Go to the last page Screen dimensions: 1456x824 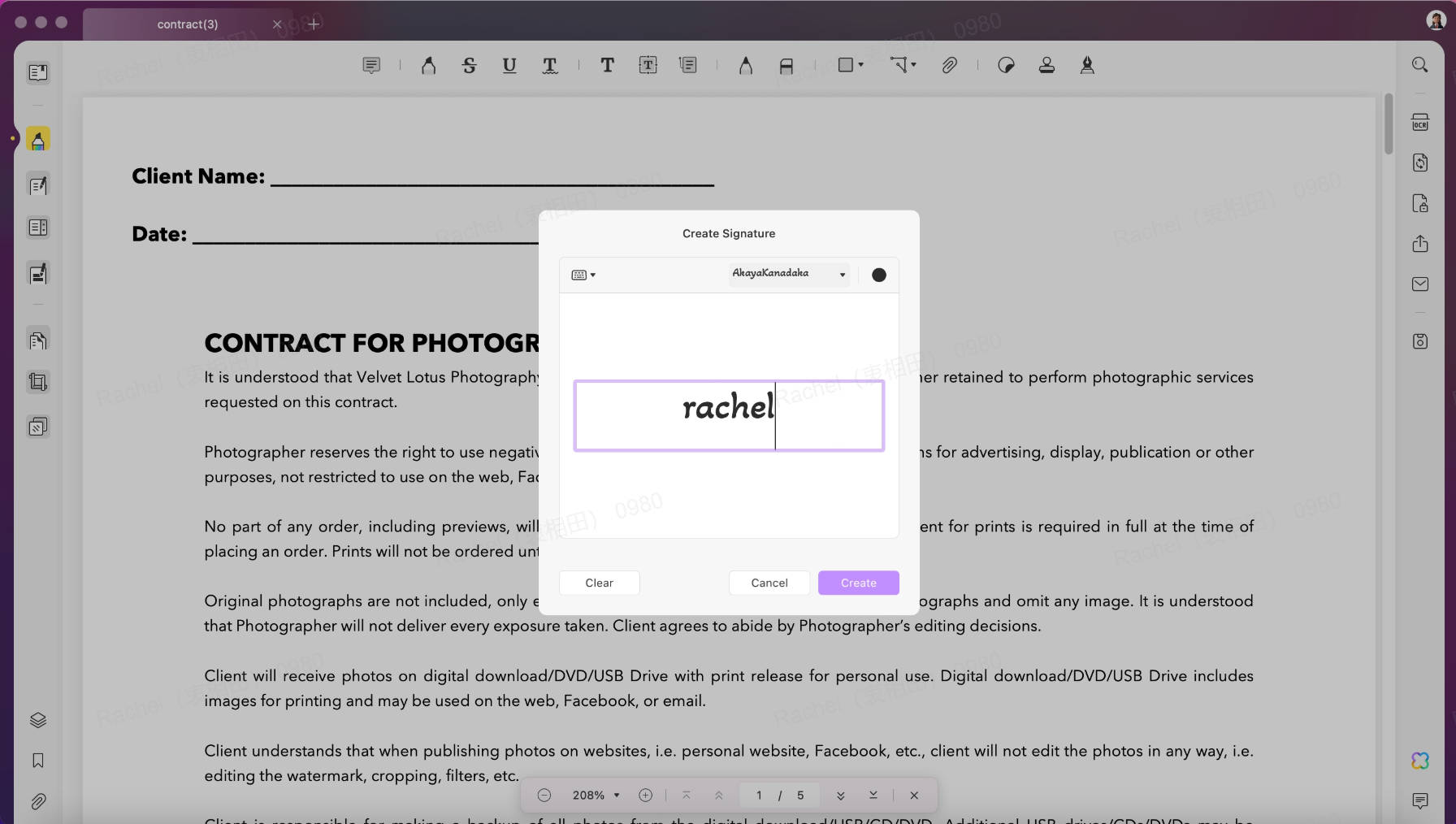(873, 795)
